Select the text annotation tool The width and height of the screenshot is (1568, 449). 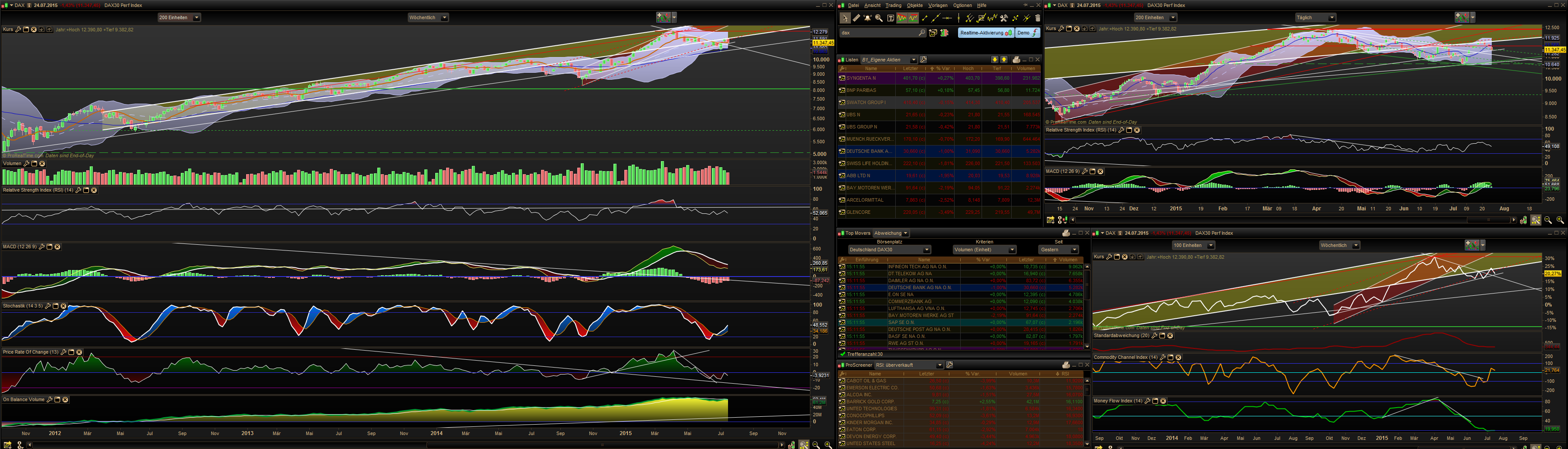pos(891,18)
